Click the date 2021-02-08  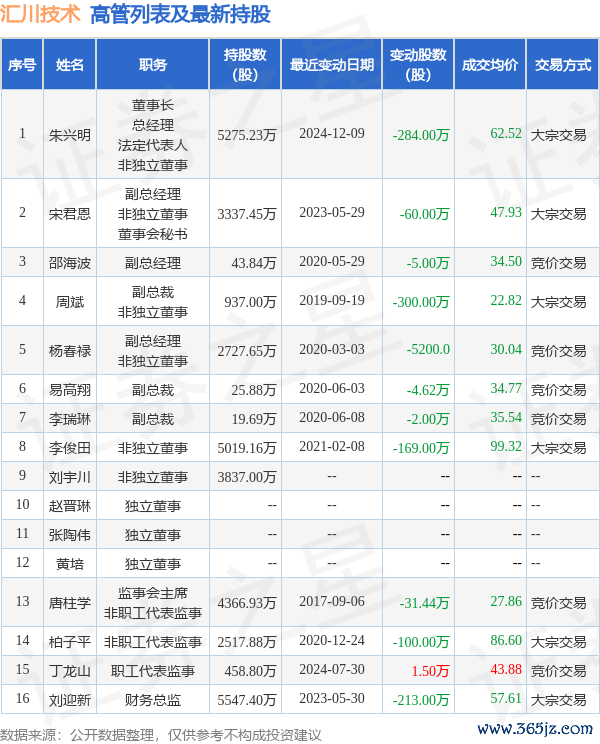tap(332, 446)
